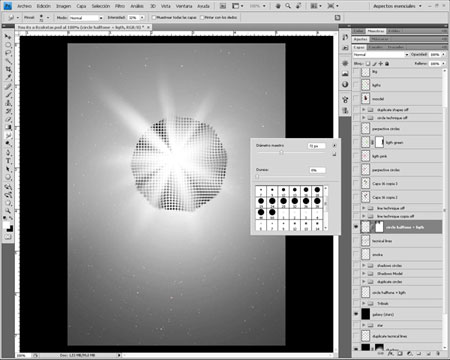Click the ligth green layer mask thumbnail

[379, 142]
